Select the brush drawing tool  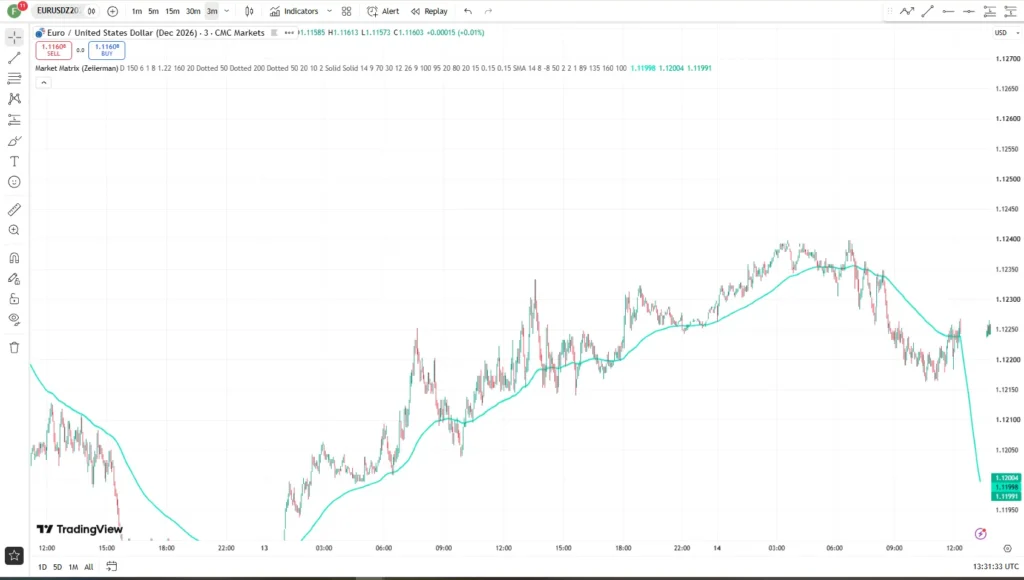14,141
